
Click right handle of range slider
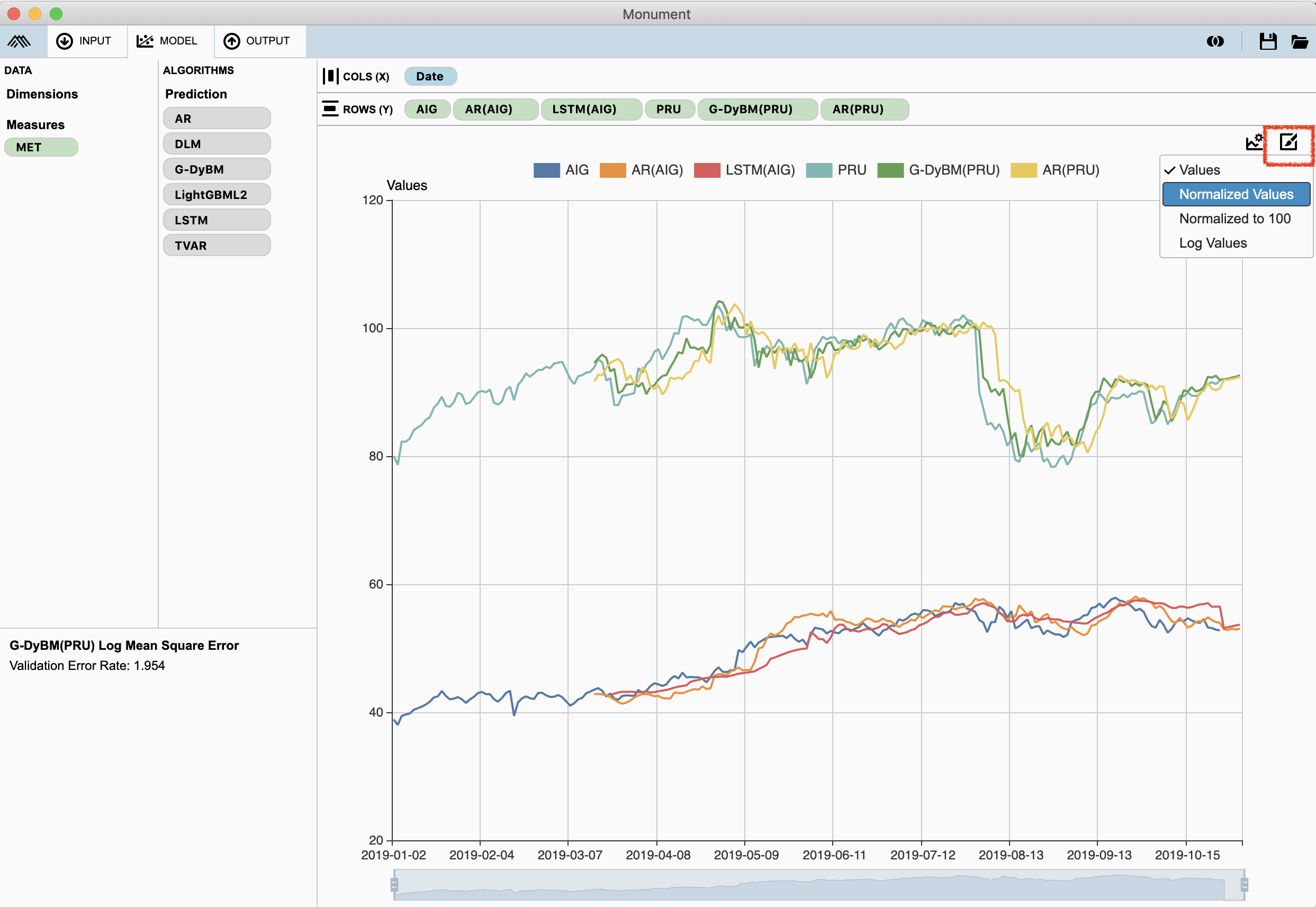click(x=1244, y=884)
